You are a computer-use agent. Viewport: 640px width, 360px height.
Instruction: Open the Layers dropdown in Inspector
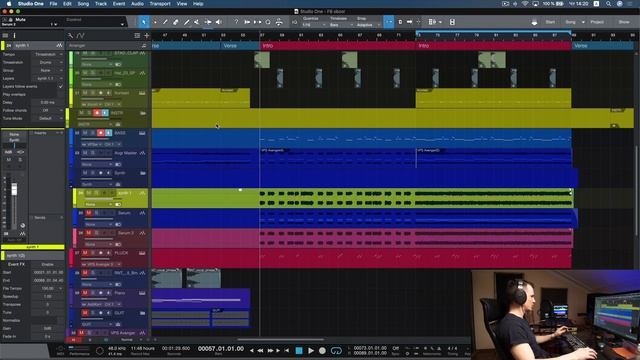click(x=48, y=78)
